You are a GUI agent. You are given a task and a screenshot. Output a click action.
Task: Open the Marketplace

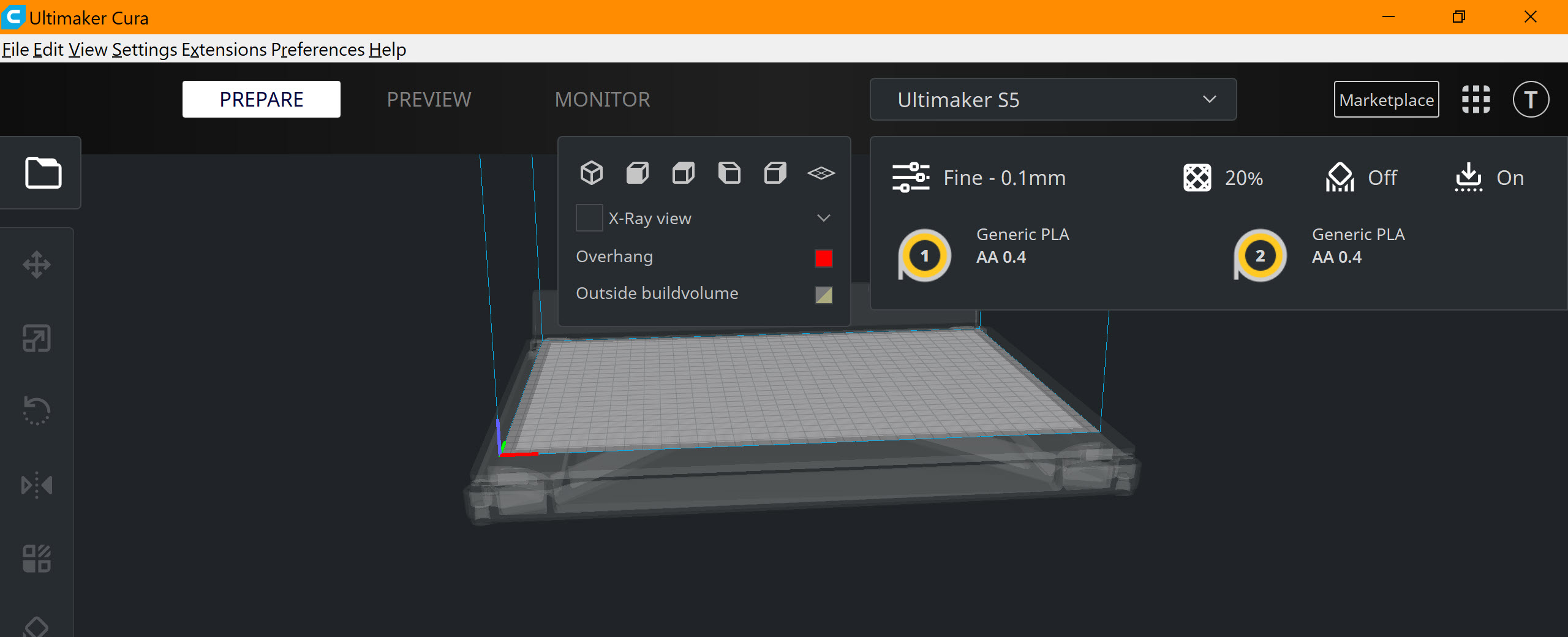pyautogui.click(x=1386, y=99)
